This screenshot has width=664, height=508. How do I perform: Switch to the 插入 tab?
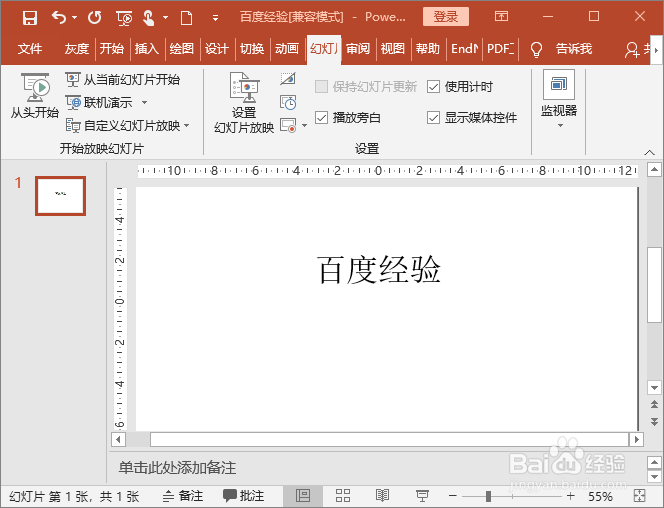pos(147,49)
